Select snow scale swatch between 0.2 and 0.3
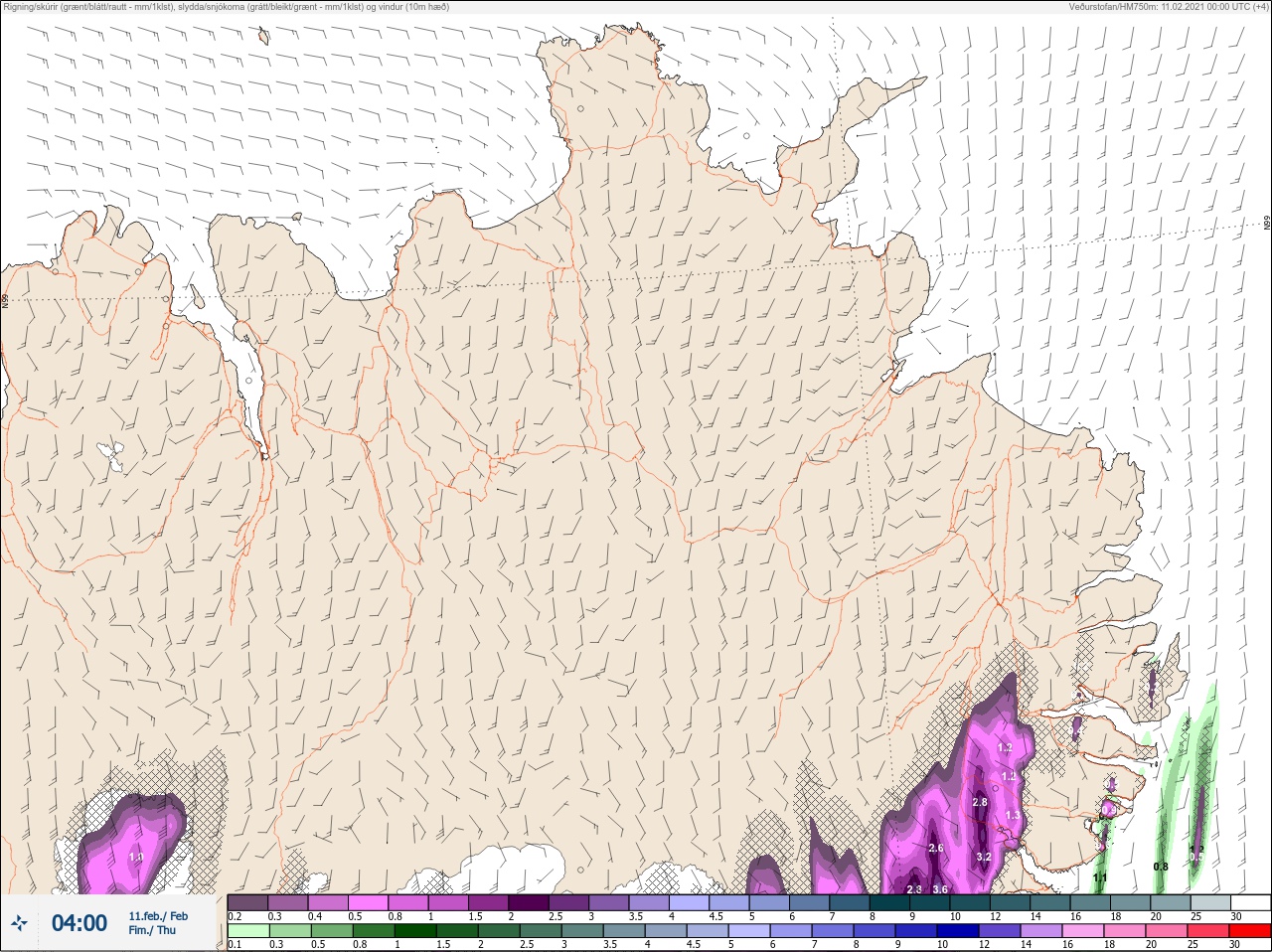Image resolution: width=1272 pixels, height=952 pixels. tap(247, 902)
